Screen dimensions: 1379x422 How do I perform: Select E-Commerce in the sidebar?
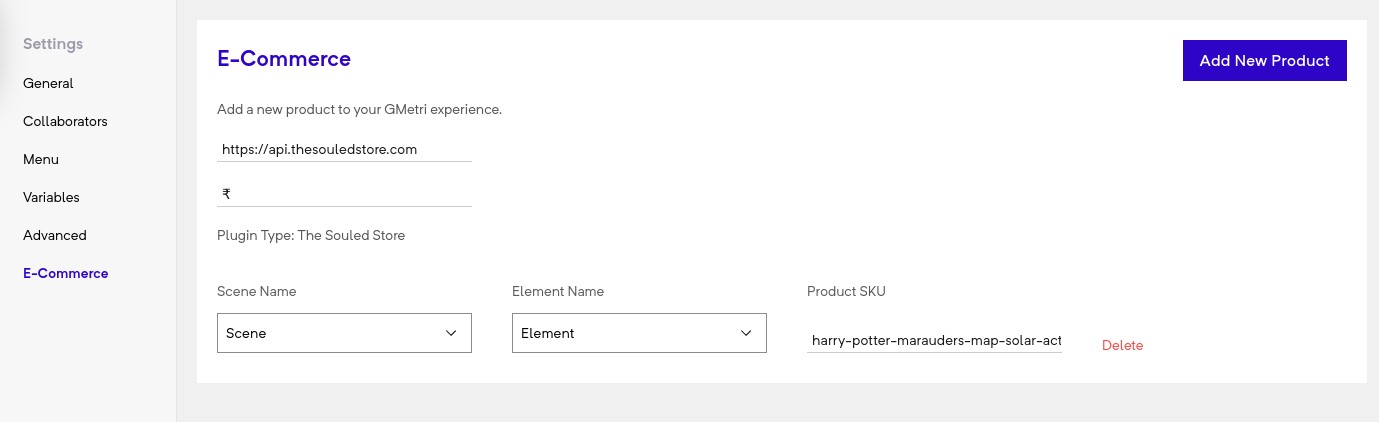point(66,273)
